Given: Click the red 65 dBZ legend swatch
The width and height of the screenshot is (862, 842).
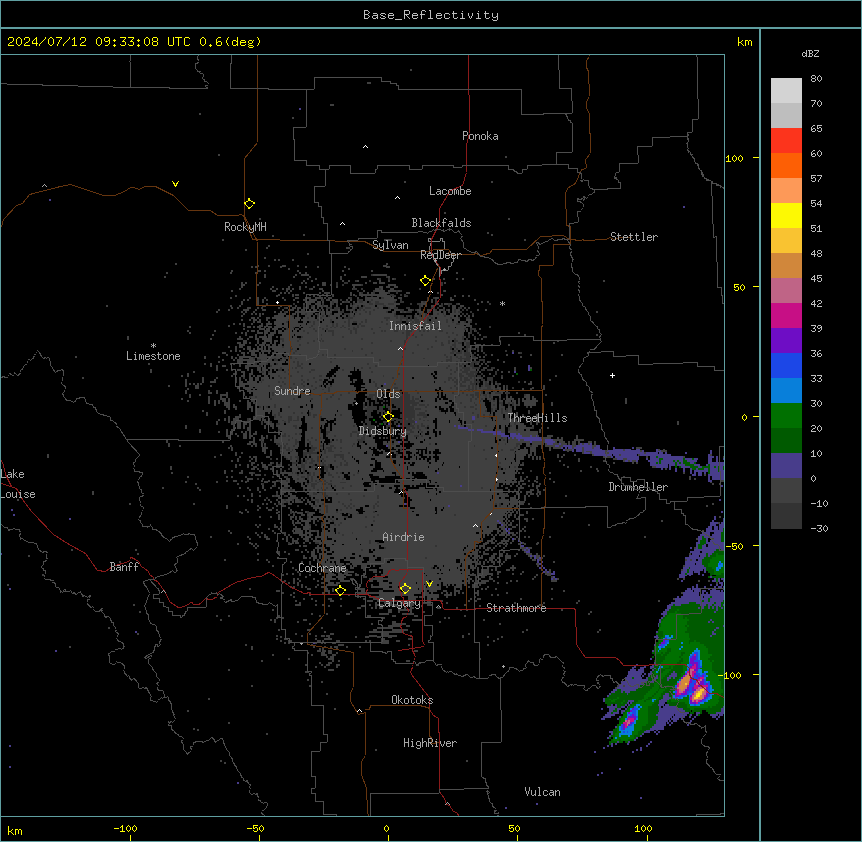Looking at the screenshot, I should (786, 140).
